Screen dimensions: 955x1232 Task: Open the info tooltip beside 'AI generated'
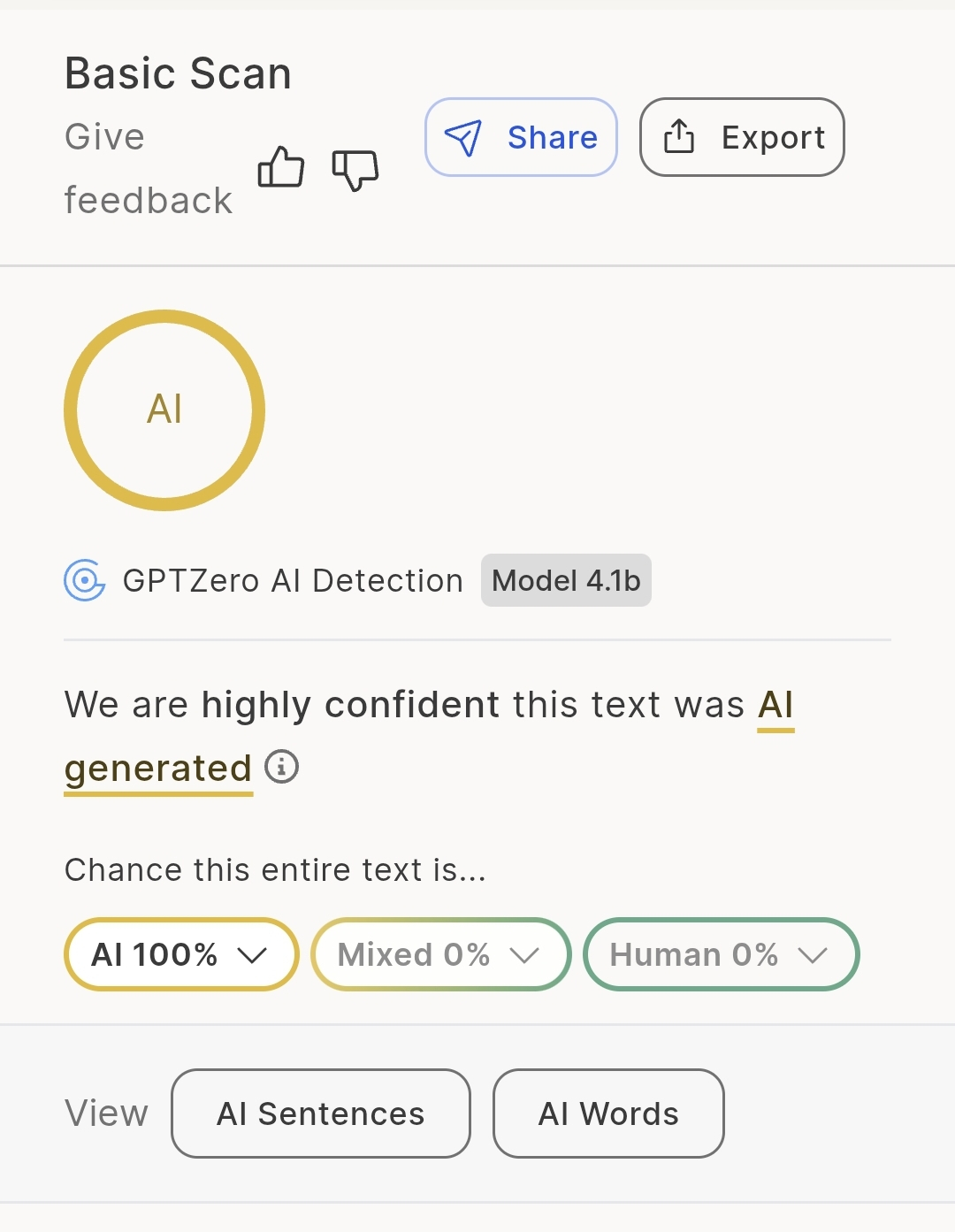tap(281, 768)
